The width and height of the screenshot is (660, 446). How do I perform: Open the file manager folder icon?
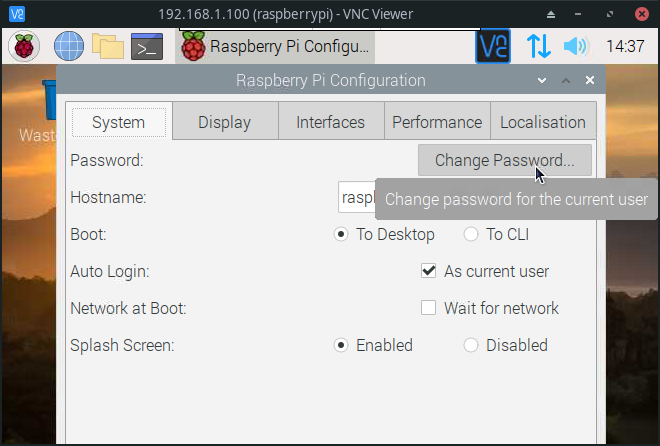(108, 46)
